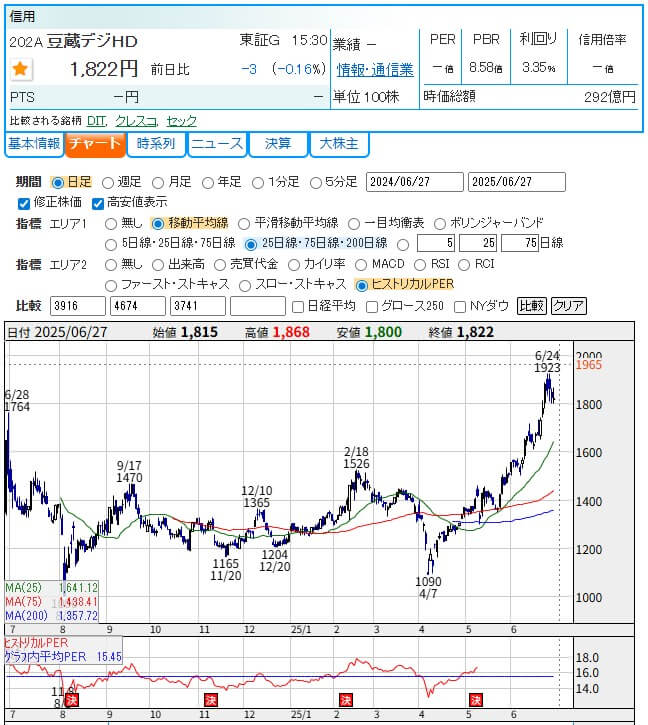Select スロー・ストキャス indicator
The width and height of the screenshot is (648, 725).
click(245, 286)
